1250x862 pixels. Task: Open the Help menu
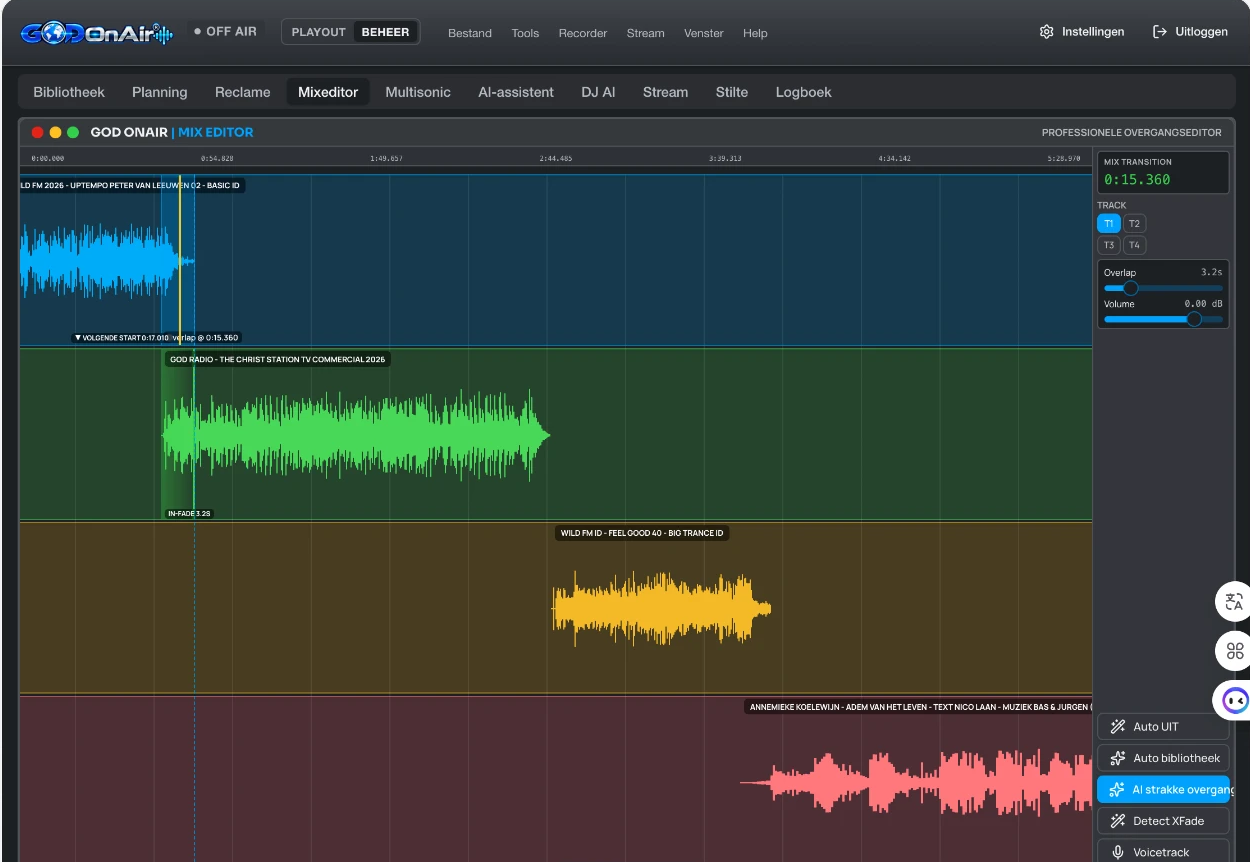pyautogui.click(x=755, y=33)
